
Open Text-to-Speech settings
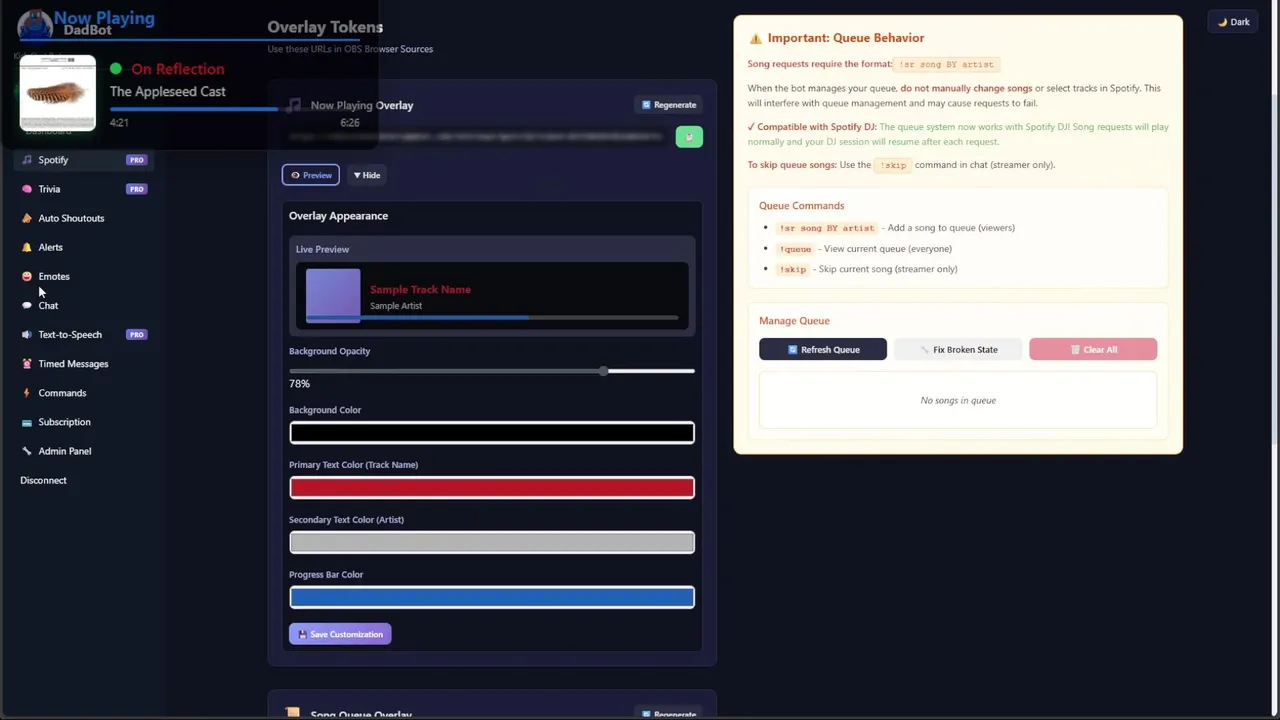pos(85,335)
